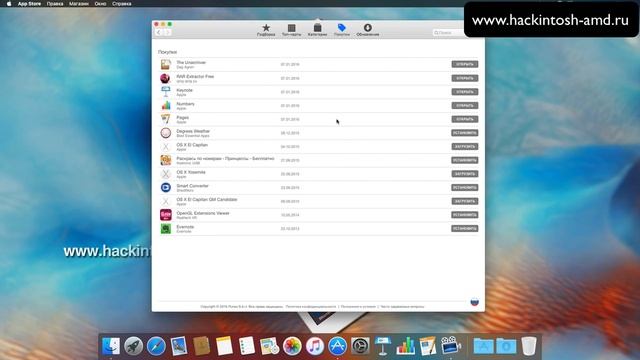
Task: Open the terms and conditions footer link
Action: point(358,307)
